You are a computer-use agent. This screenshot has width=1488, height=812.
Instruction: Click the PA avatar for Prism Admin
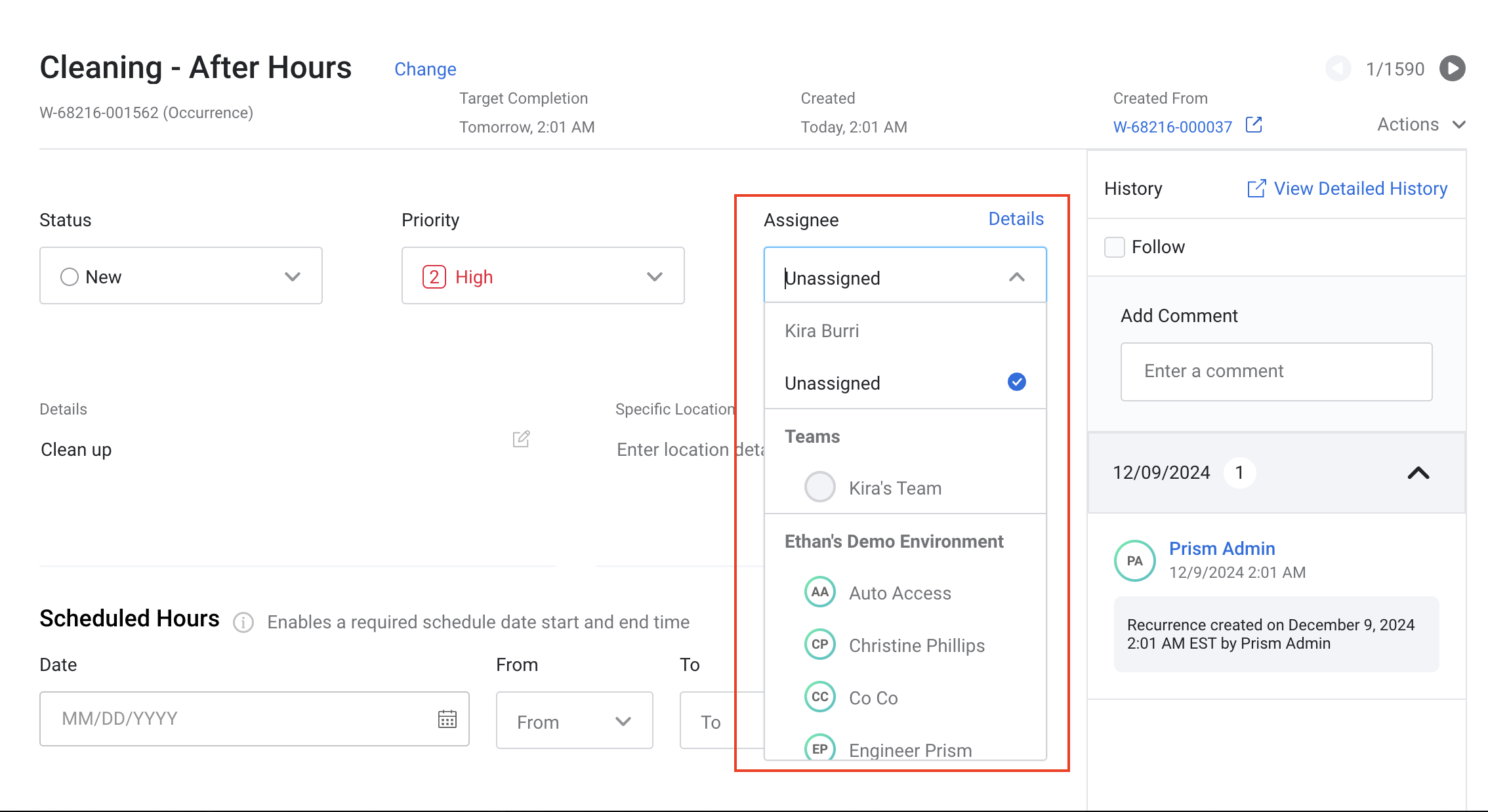1134,561
